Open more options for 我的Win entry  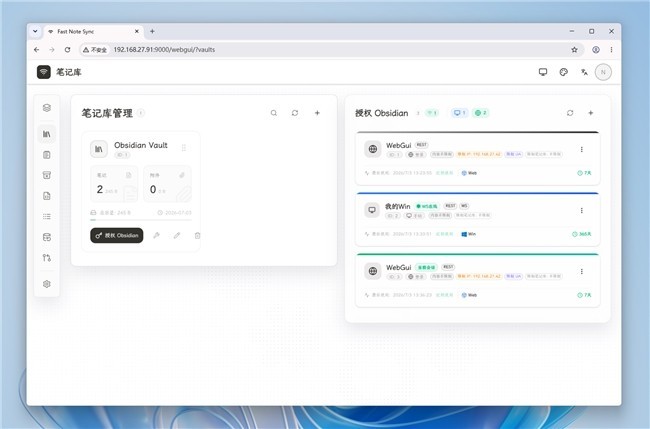click(x=582, y=211)
